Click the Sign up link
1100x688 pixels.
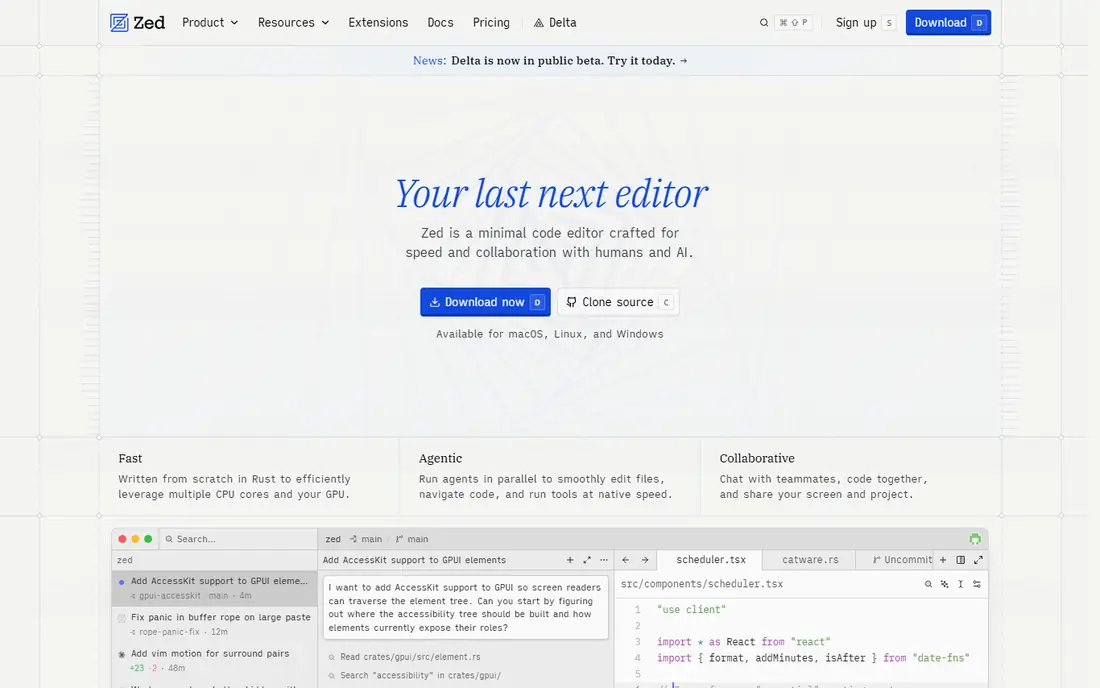click(x=856, y=22)
